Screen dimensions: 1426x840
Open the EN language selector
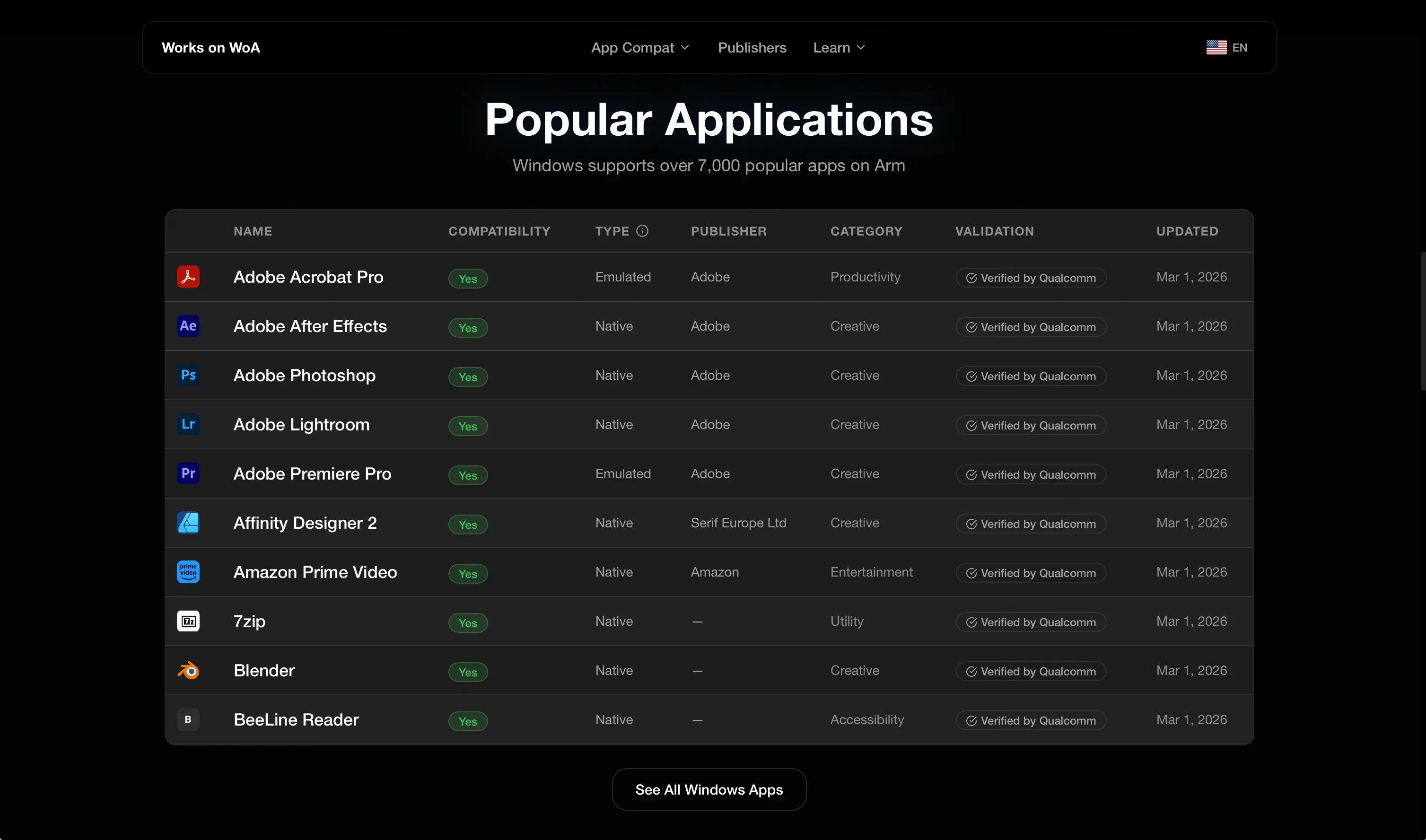(1226, 48)
